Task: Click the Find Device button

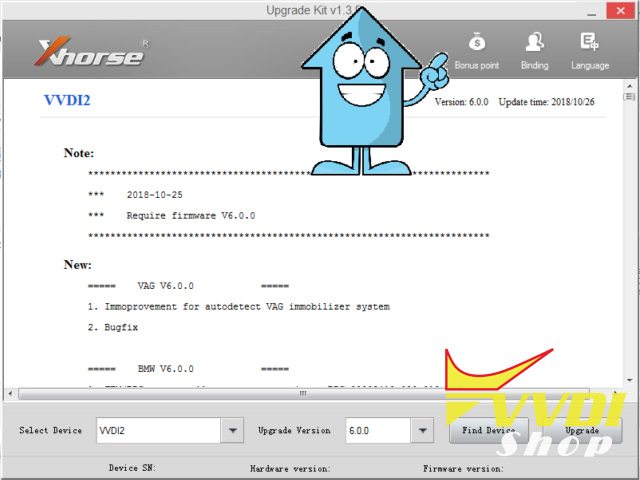Action: pyautogui.click(x=489, y=430)
